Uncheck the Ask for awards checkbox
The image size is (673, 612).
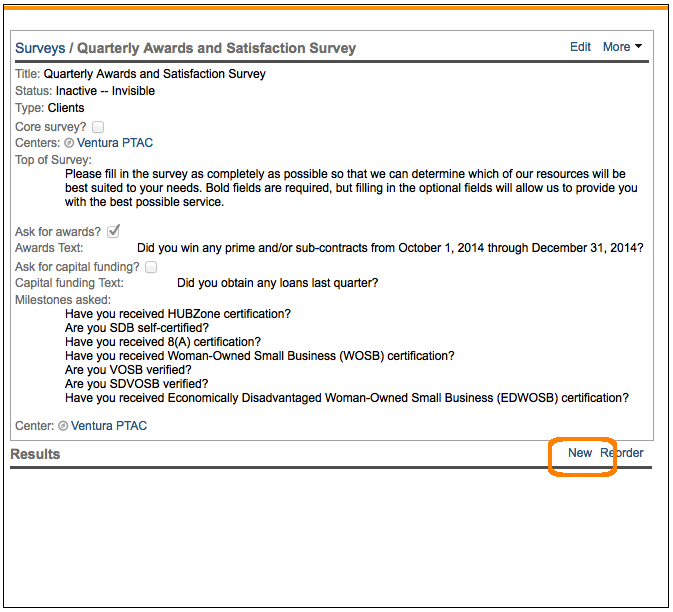tap(113, 232)
